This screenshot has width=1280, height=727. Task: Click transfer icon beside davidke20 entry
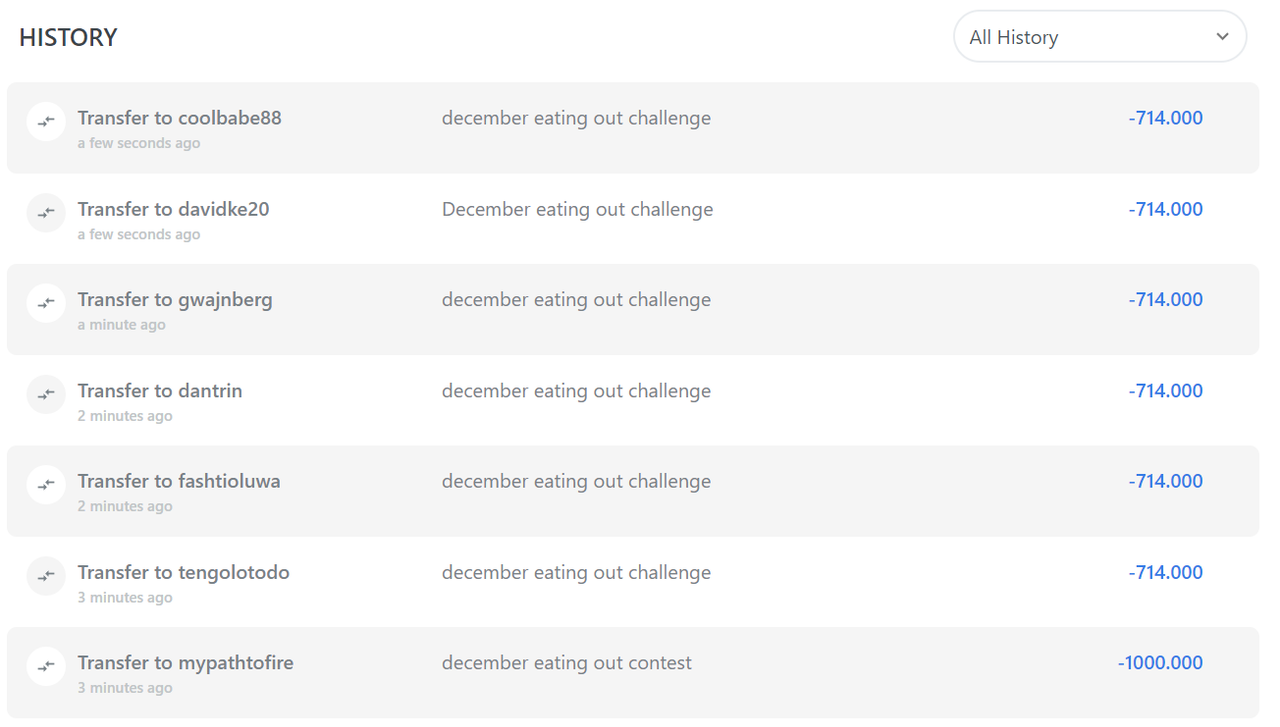46,213
